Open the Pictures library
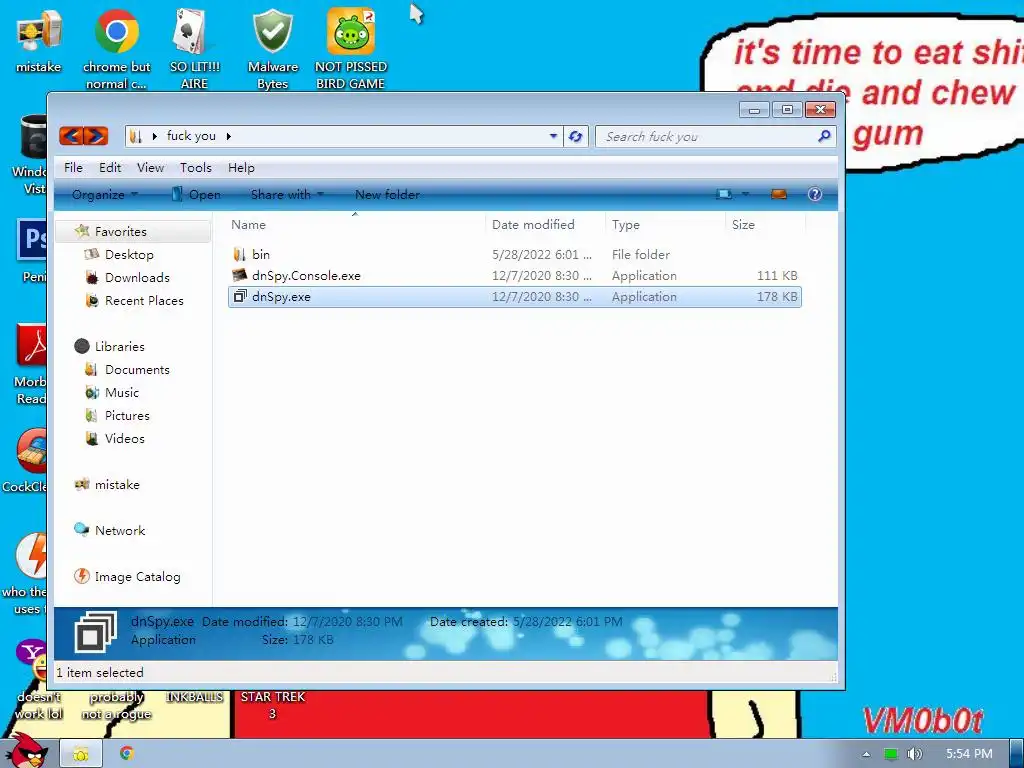1024x768 pixels. click(127, 415)
